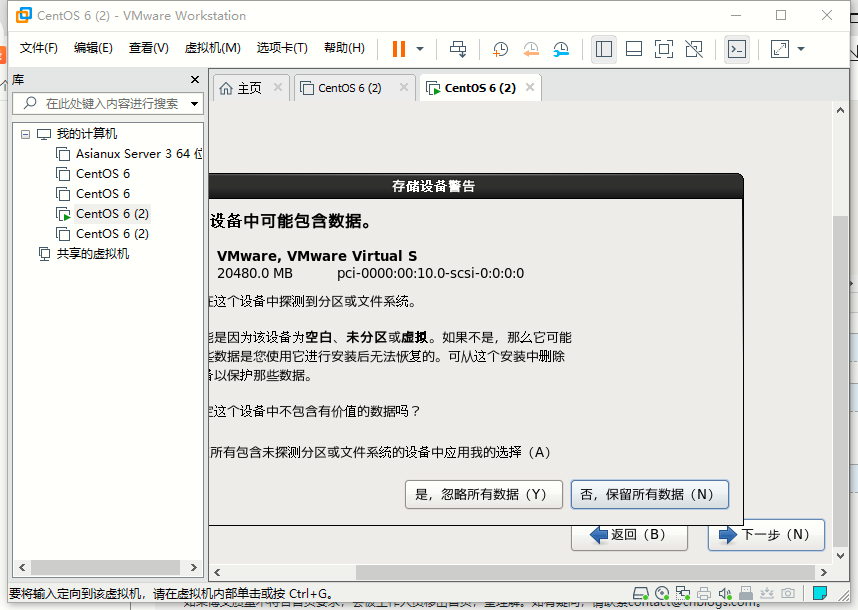Click the VM view scroll up arrow

(x=840, y=111)
